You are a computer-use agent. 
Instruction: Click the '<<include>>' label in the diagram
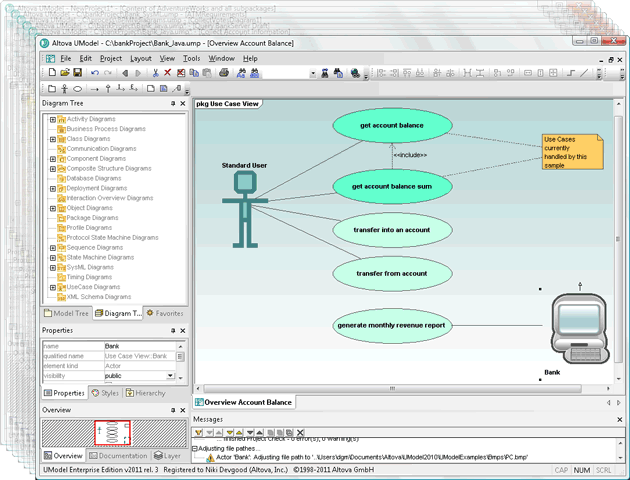410,155
